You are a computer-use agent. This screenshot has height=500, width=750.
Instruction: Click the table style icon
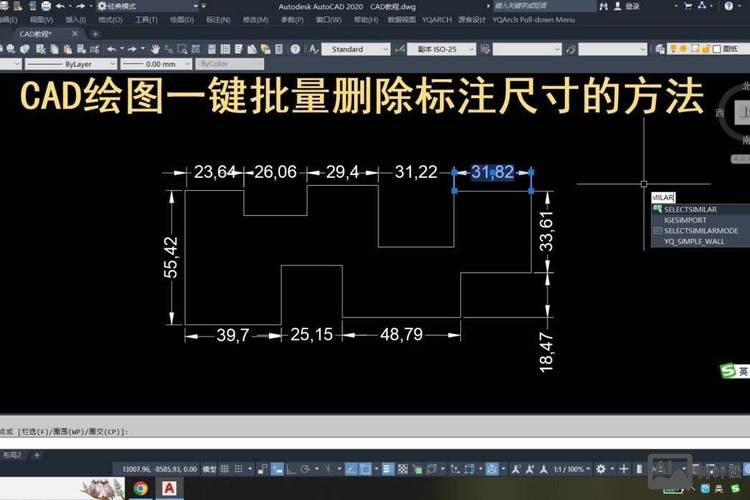point(485,49)
